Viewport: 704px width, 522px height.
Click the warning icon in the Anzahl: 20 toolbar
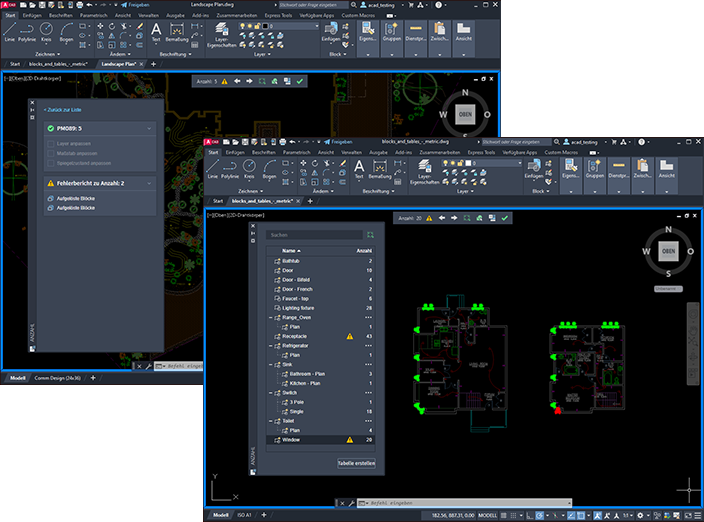coord(429,218)
